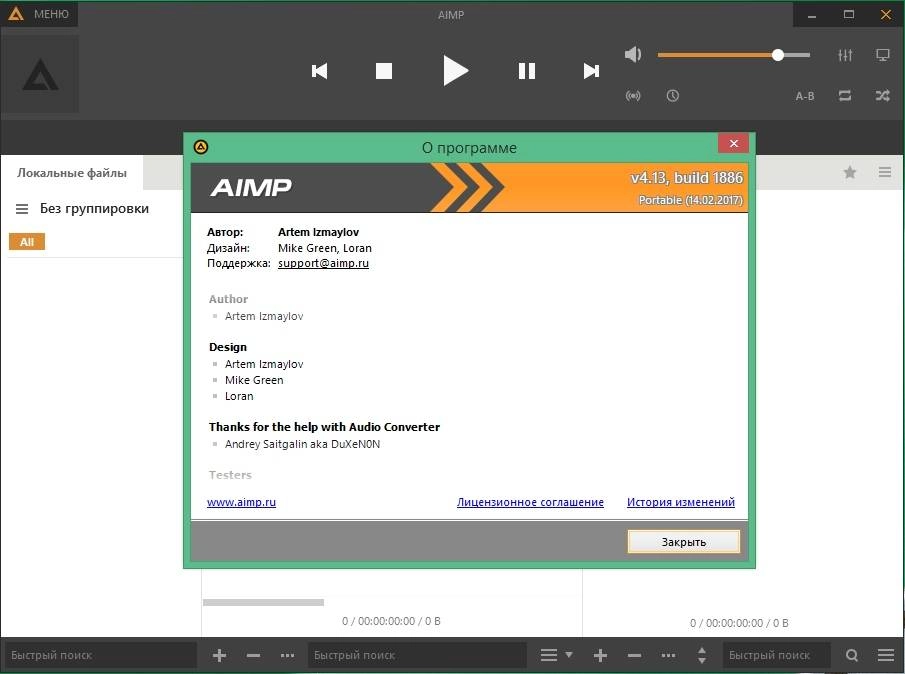Open the playlist panel menu next to star
This screenshot has height=674, width=905.
click(x=885, y=172)
